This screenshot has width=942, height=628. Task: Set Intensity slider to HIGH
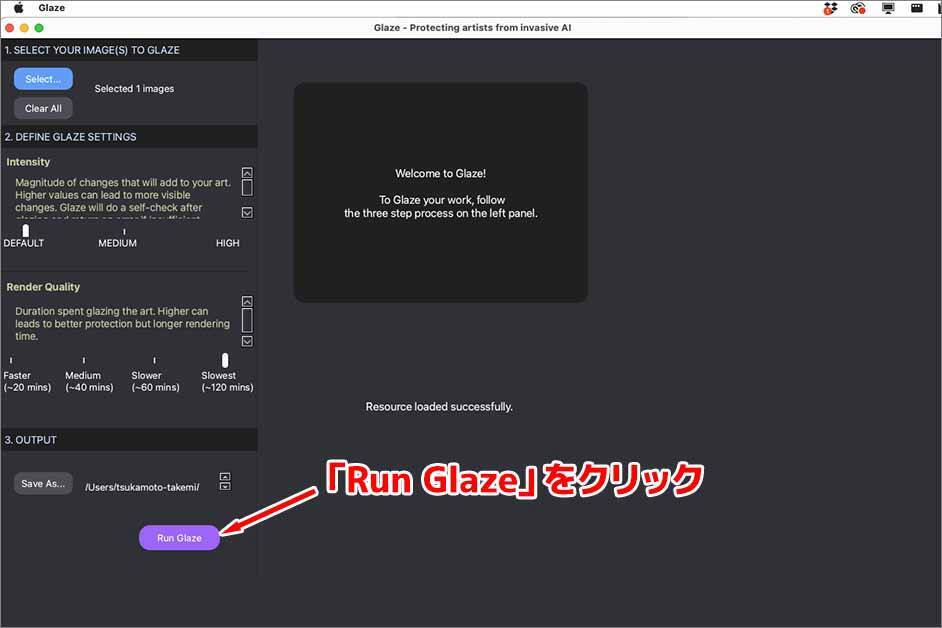[228, 231]
